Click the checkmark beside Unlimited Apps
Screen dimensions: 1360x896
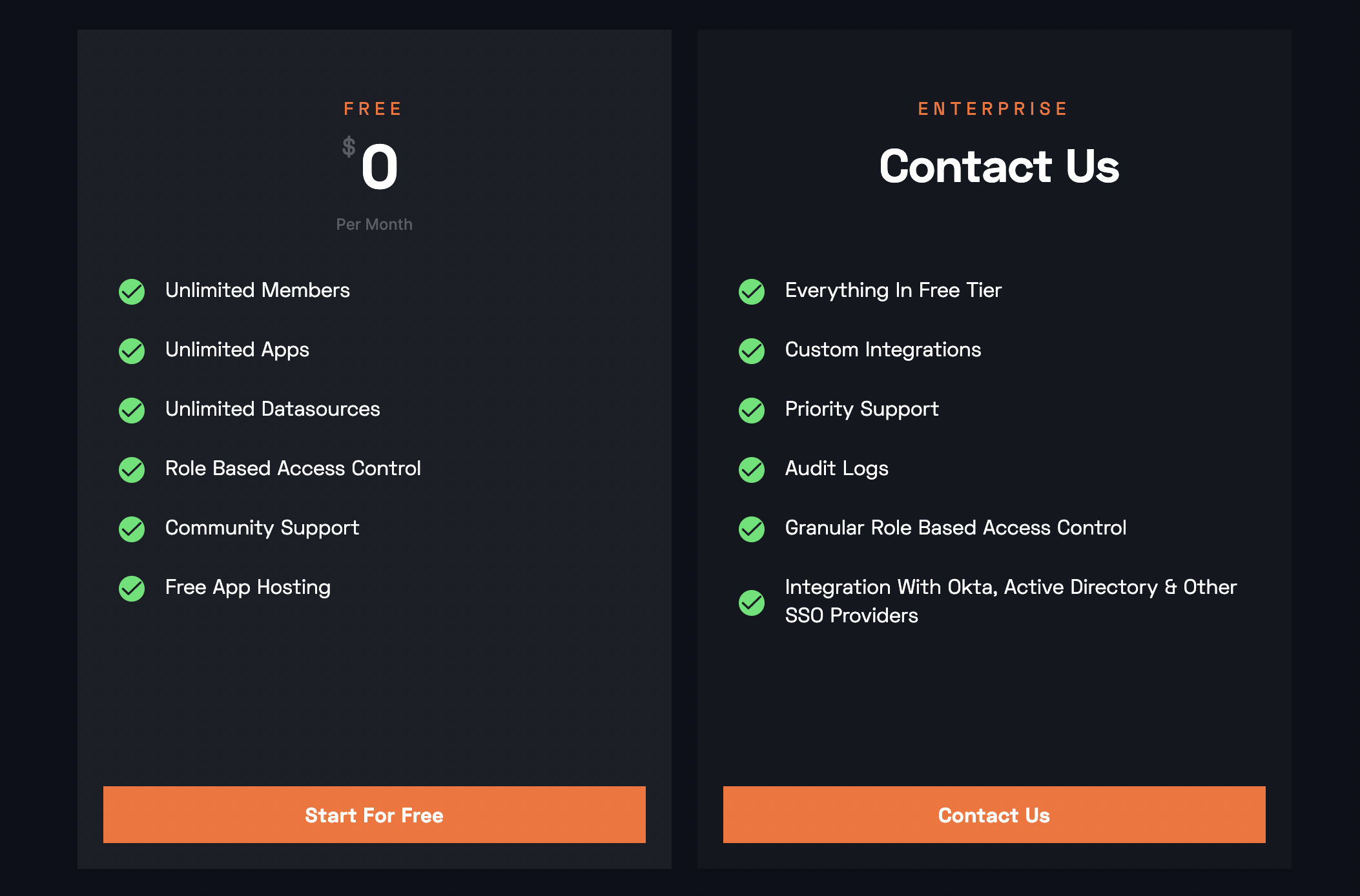pos(131,351)
